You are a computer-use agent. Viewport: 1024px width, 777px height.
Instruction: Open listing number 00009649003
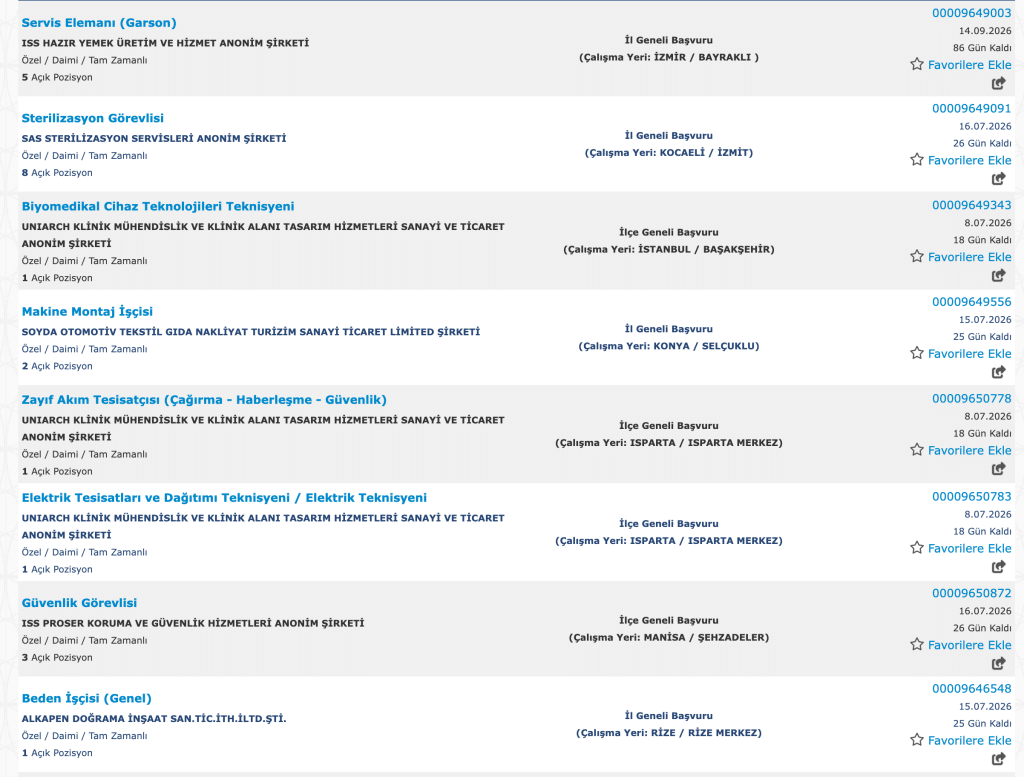point(971,13)
